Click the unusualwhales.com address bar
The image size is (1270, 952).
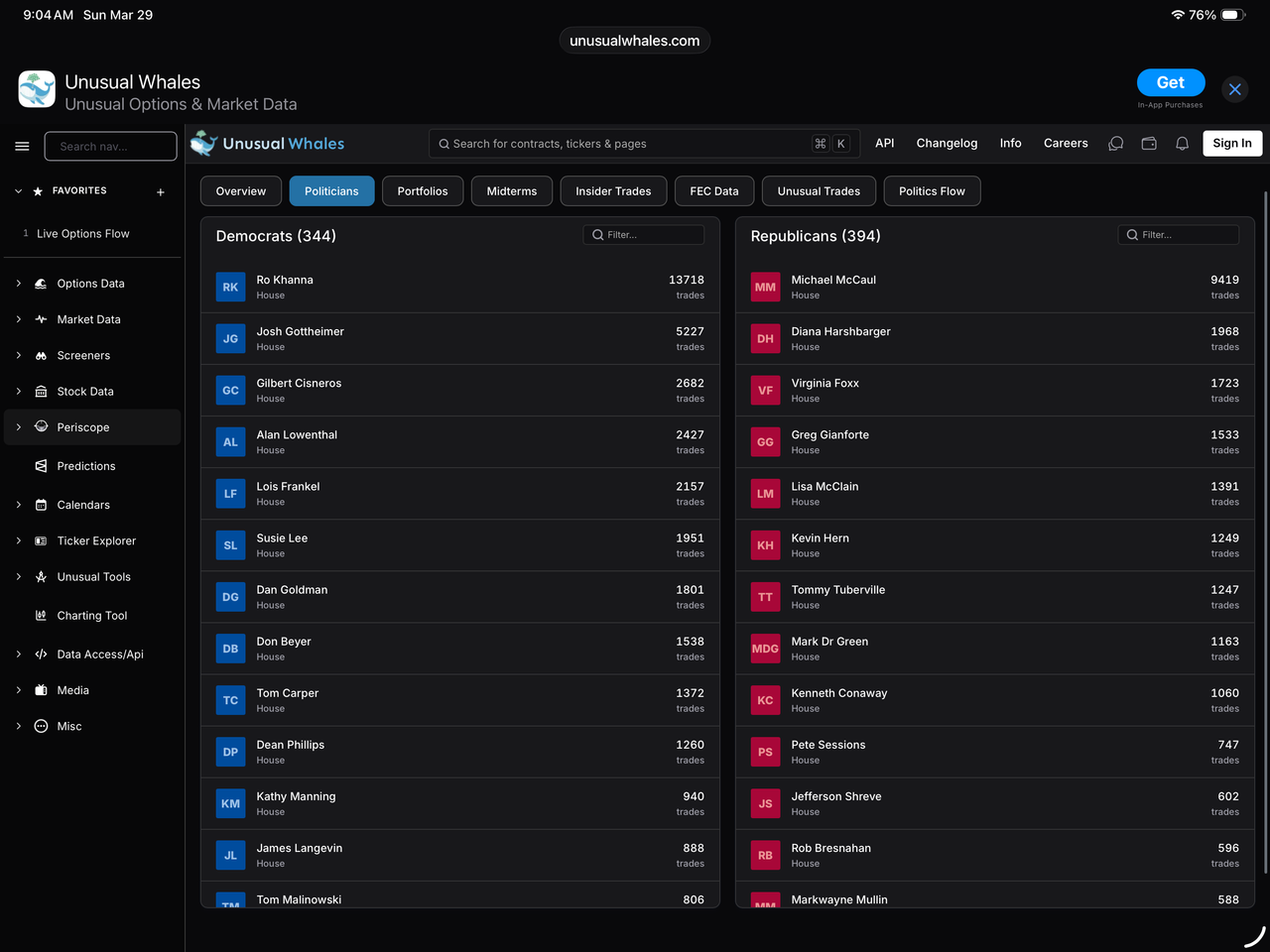pos(635,41)
